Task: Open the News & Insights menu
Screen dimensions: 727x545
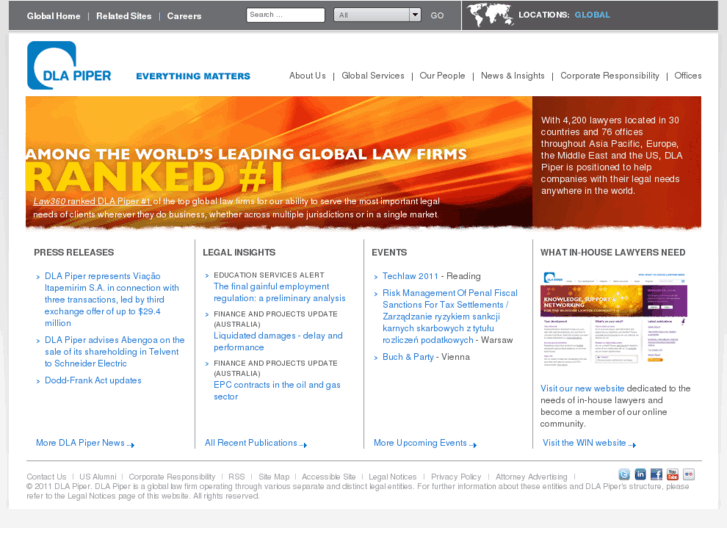Action: tap(512, 76)
